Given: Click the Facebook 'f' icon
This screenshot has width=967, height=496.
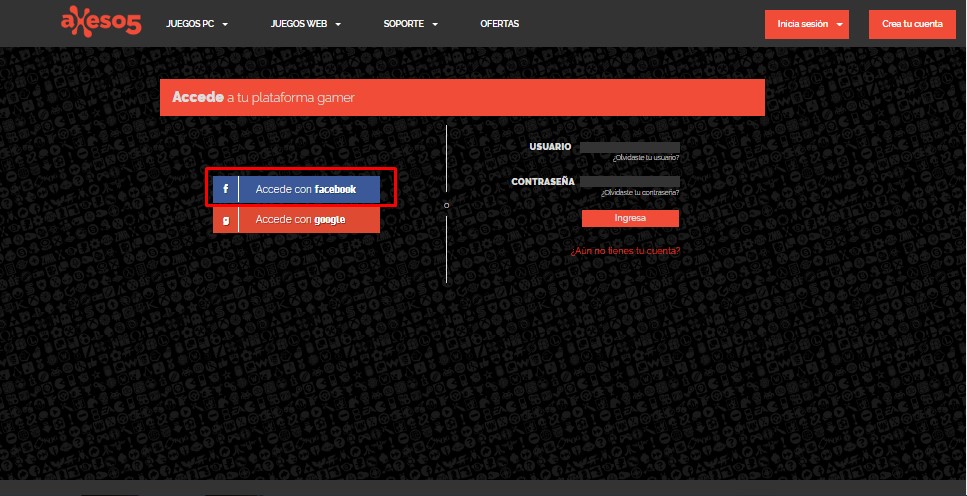Looking at the screenshot, I should pyautogui.click(x=226, y=189).
